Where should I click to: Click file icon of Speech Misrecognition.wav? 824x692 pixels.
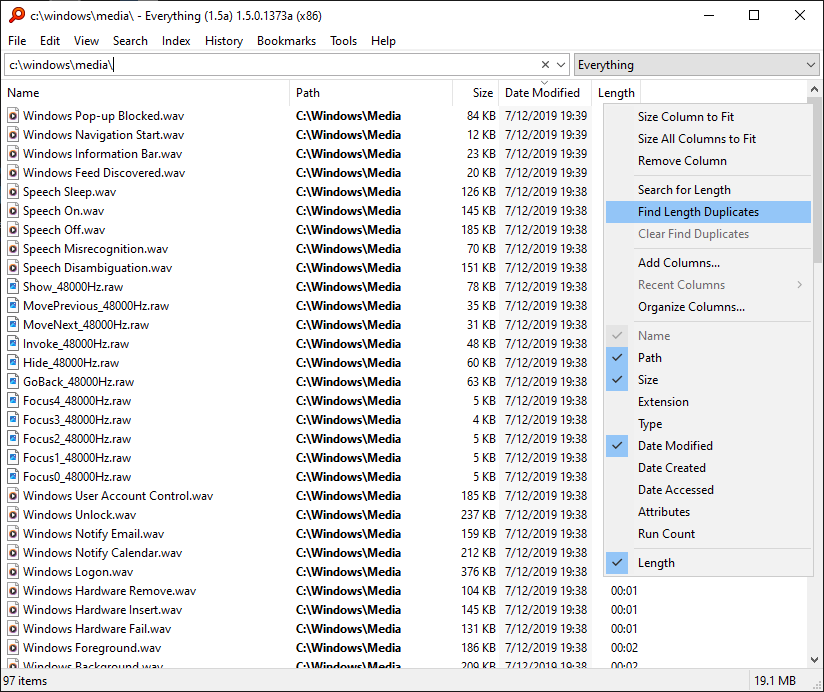click(x=13, y=249)
